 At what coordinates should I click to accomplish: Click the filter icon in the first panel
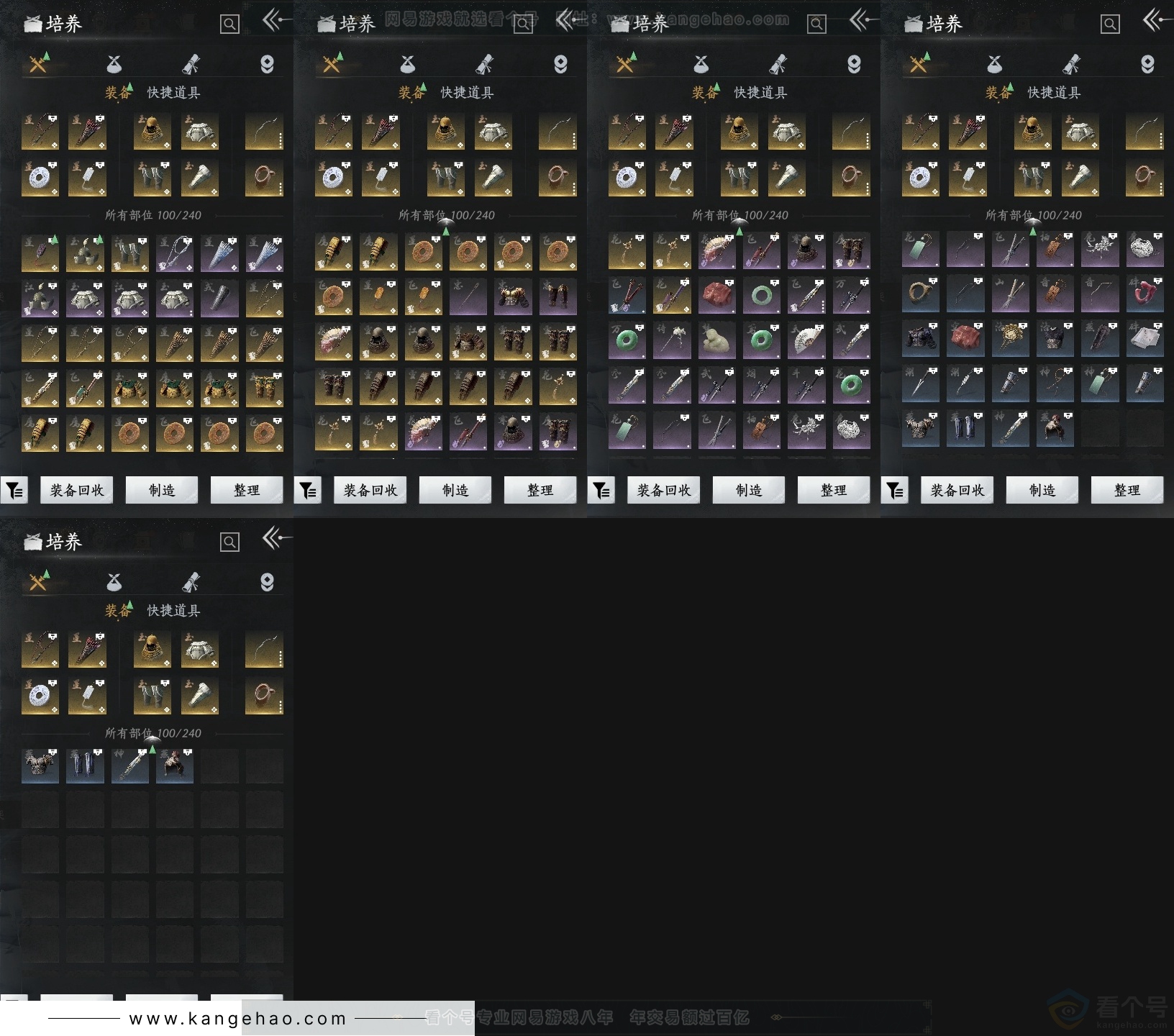coord(14,491)
